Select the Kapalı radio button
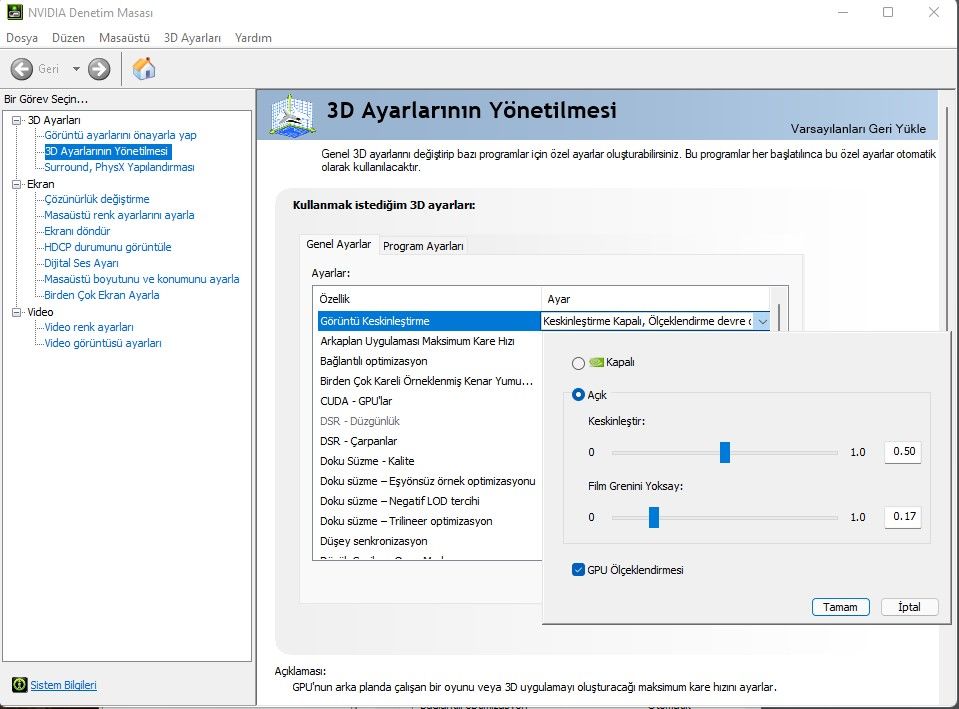This screenshot has height=709, width=959. point(578,363)
